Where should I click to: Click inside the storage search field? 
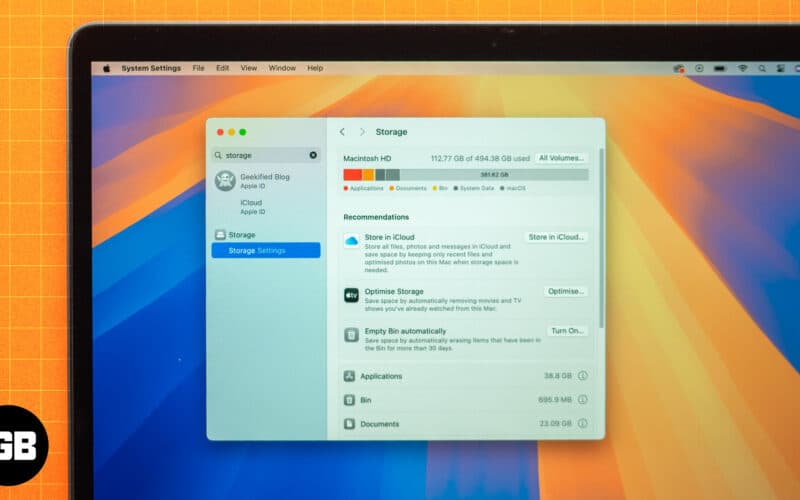click(x=266, y=155)
